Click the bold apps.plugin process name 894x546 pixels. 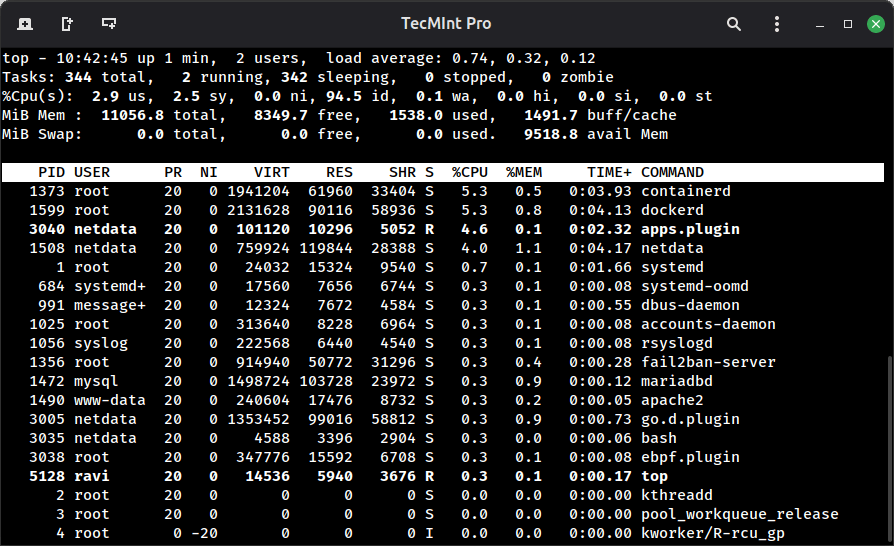pos(690,229)
